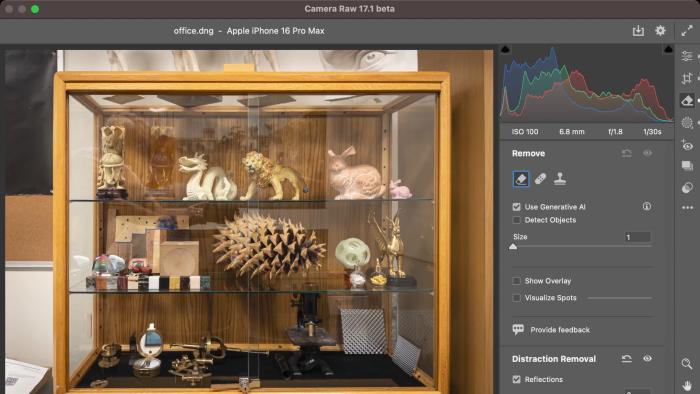Click the office.dng file title
Screen dimensions: 700x394
pyautogui.click(x=193, y=31)
